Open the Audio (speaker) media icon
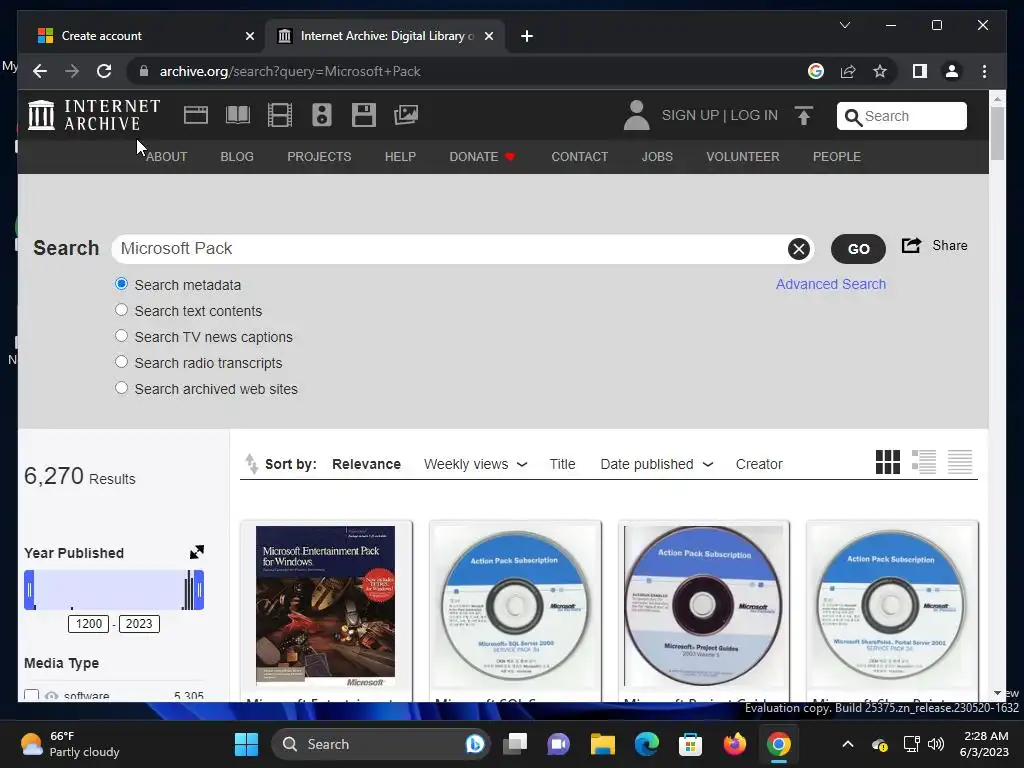Viewport: 1024px width, 768px height. [x=321, y=115]
